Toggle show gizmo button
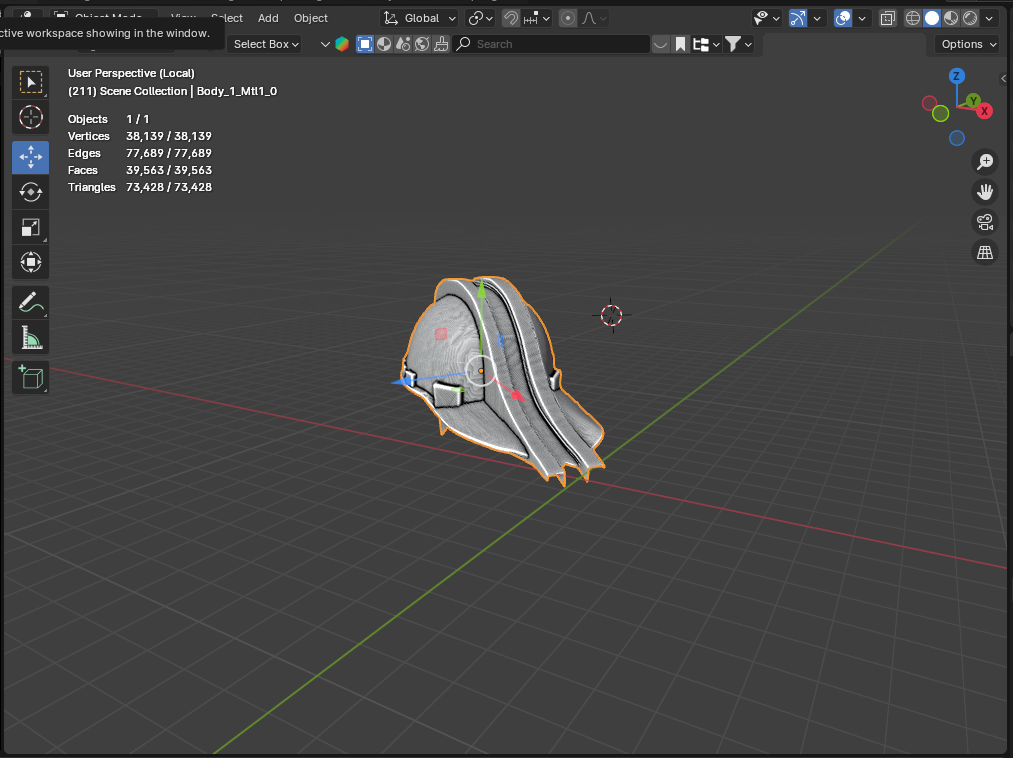The image size is (1013, 758). 799,18
